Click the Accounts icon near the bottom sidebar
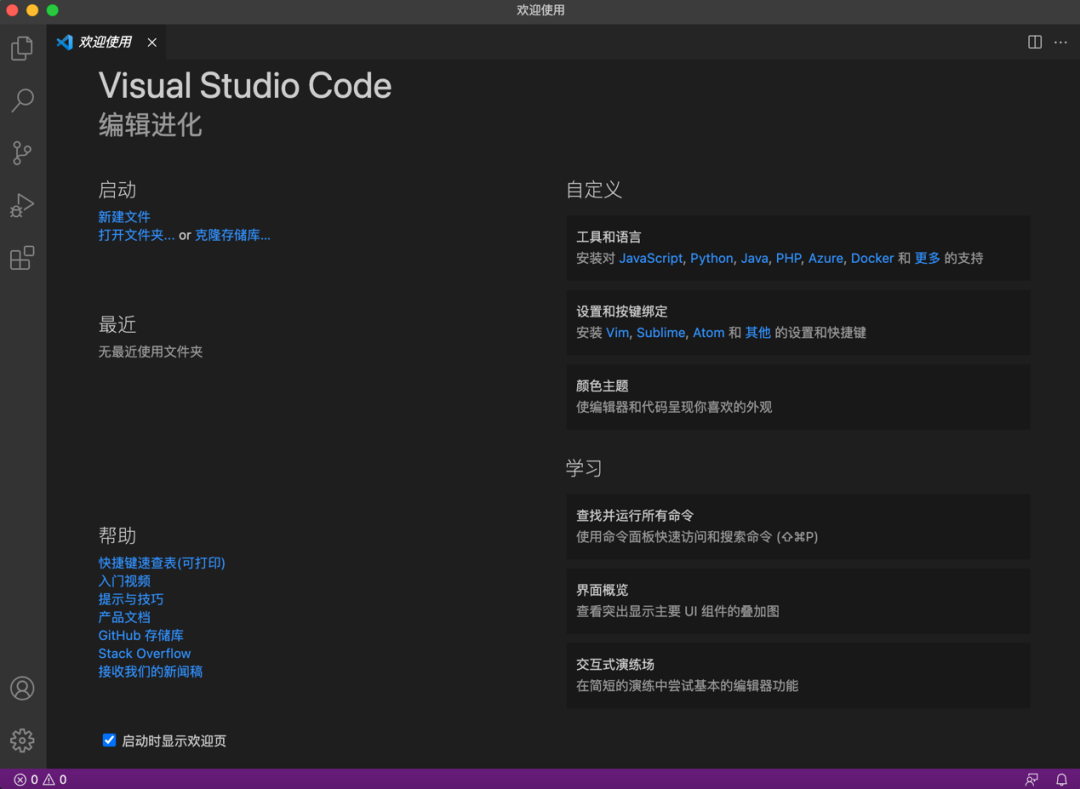The width and height of the screenshot is (1080, 789). click(x=22, y=688)
